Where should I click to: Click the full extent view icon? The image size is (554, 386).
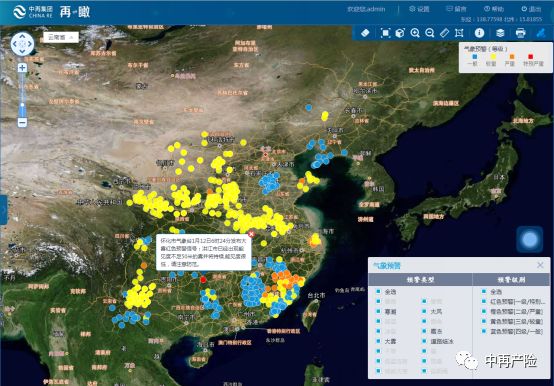pos(385,33)
